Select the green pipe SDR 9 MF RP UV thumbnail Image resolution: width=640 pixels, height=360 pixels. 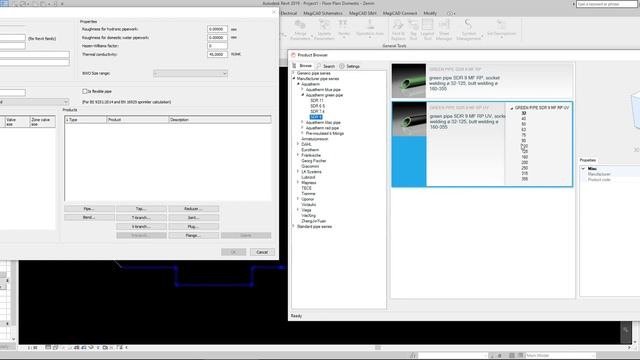[409, 119]
